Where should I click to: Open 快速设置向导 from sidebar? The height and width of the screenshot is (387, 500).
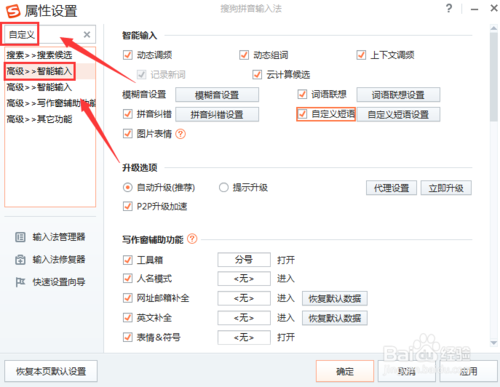pyautogui.click(x=50, y=282)
